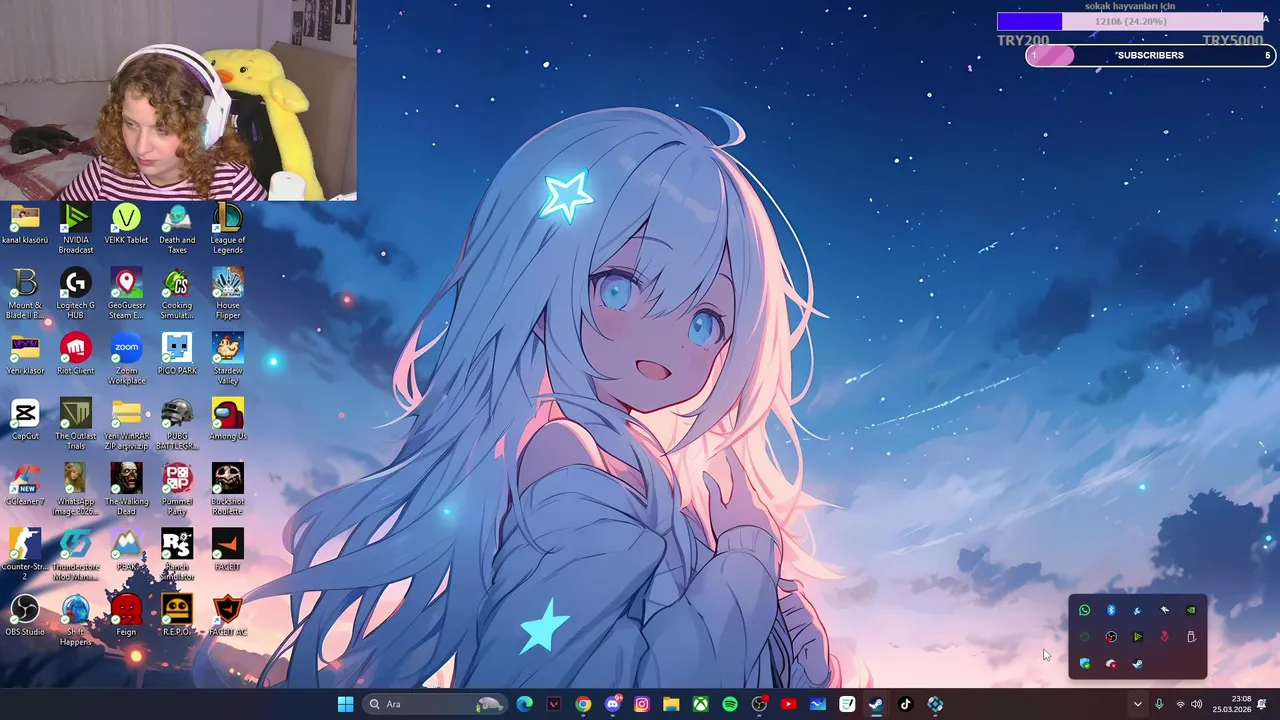Image resolution: width=1280 pixels, height=720 pixels.
Task: Collapse the hidden tray icons chevron
Action: click(1137, 704)
